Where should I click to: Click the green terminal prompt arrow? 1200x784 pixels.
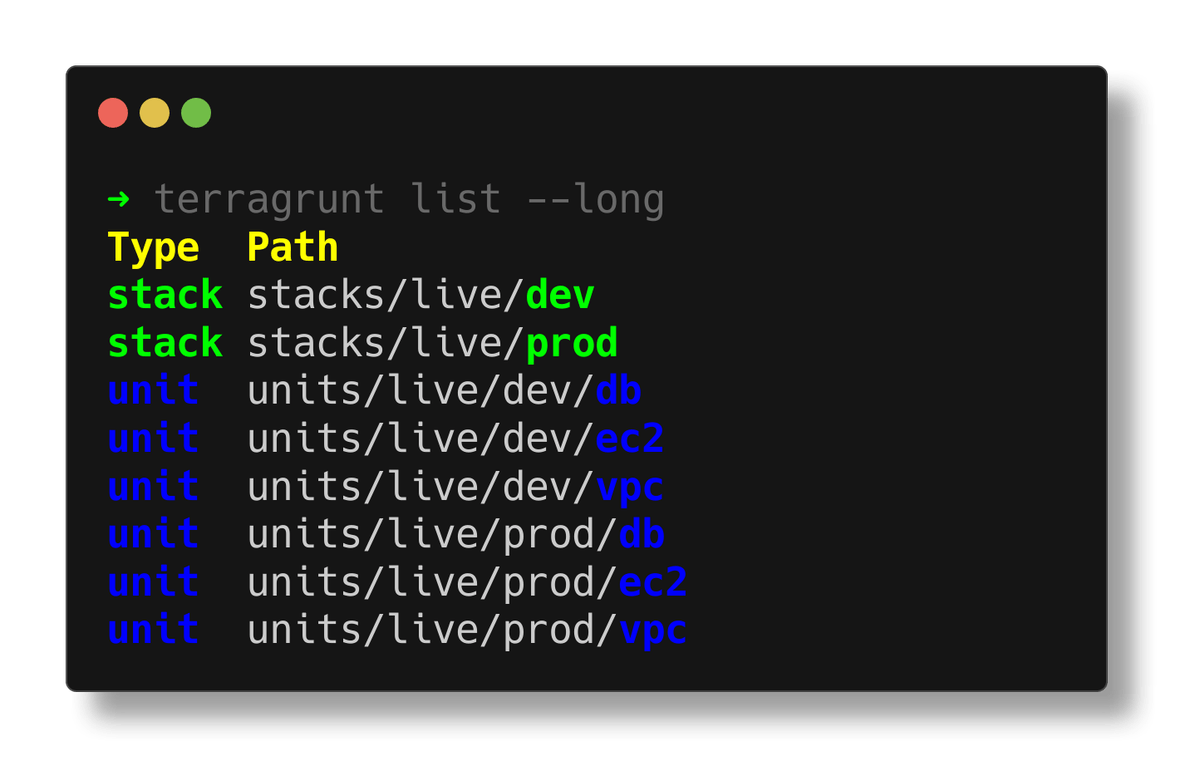(119, 198)
